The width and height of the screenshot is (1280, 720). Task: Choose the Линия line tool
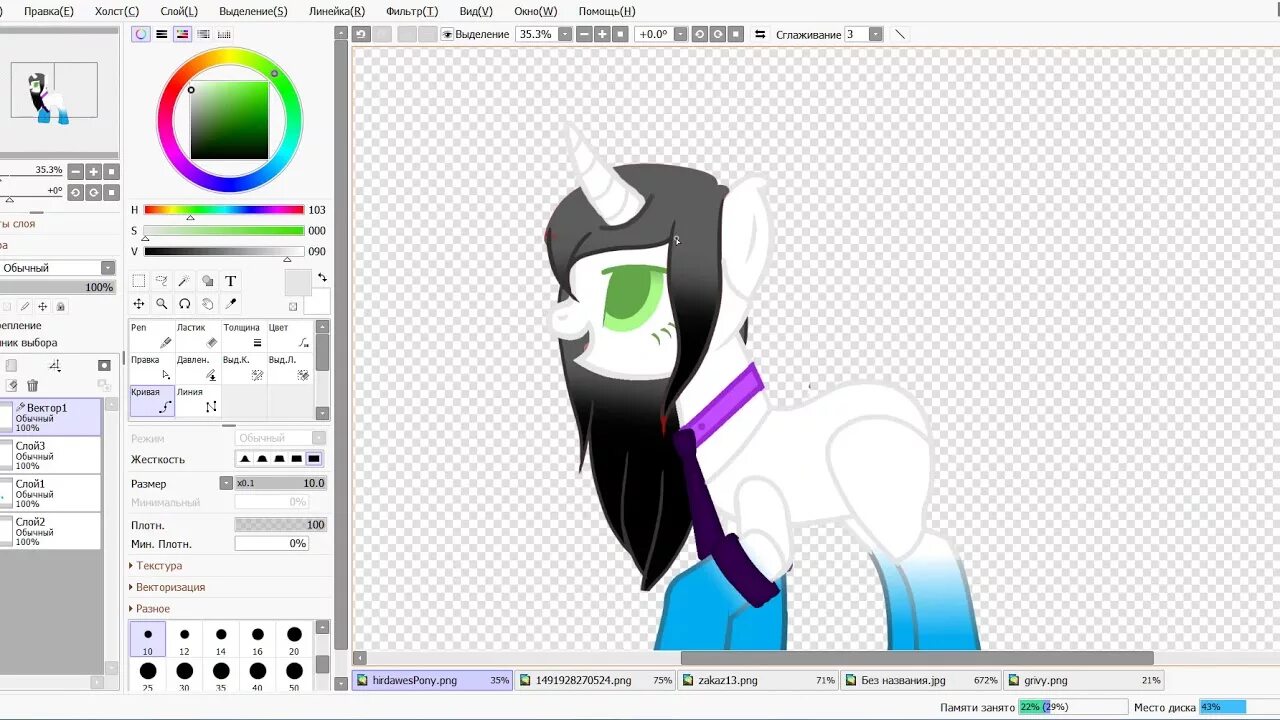pos(198,400)
